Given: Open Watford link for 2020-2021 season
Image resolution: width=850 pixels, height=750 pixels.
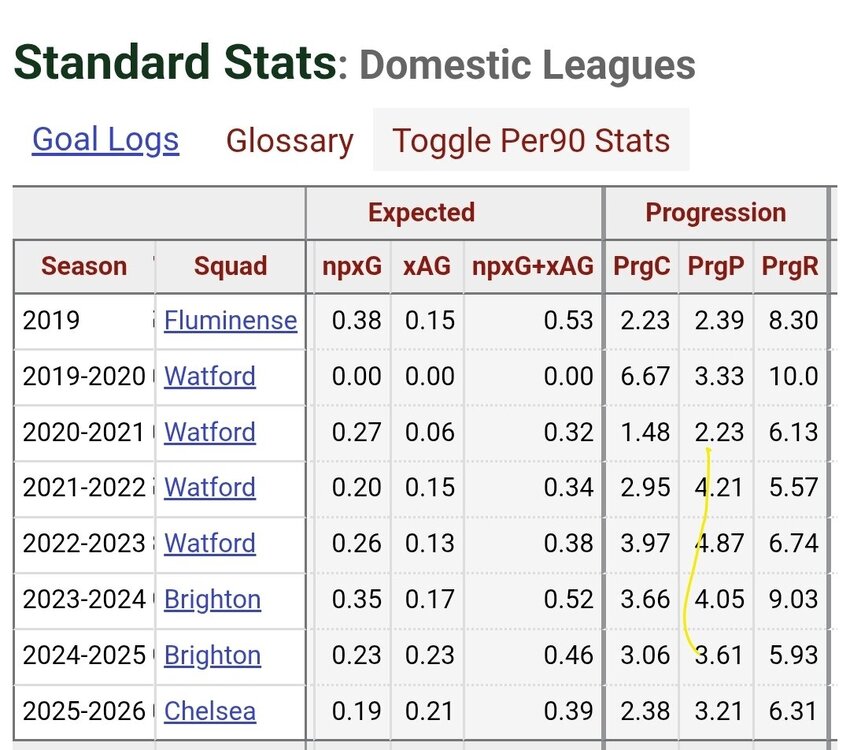Looking at the screenshot, I should (x=210, y=432).
